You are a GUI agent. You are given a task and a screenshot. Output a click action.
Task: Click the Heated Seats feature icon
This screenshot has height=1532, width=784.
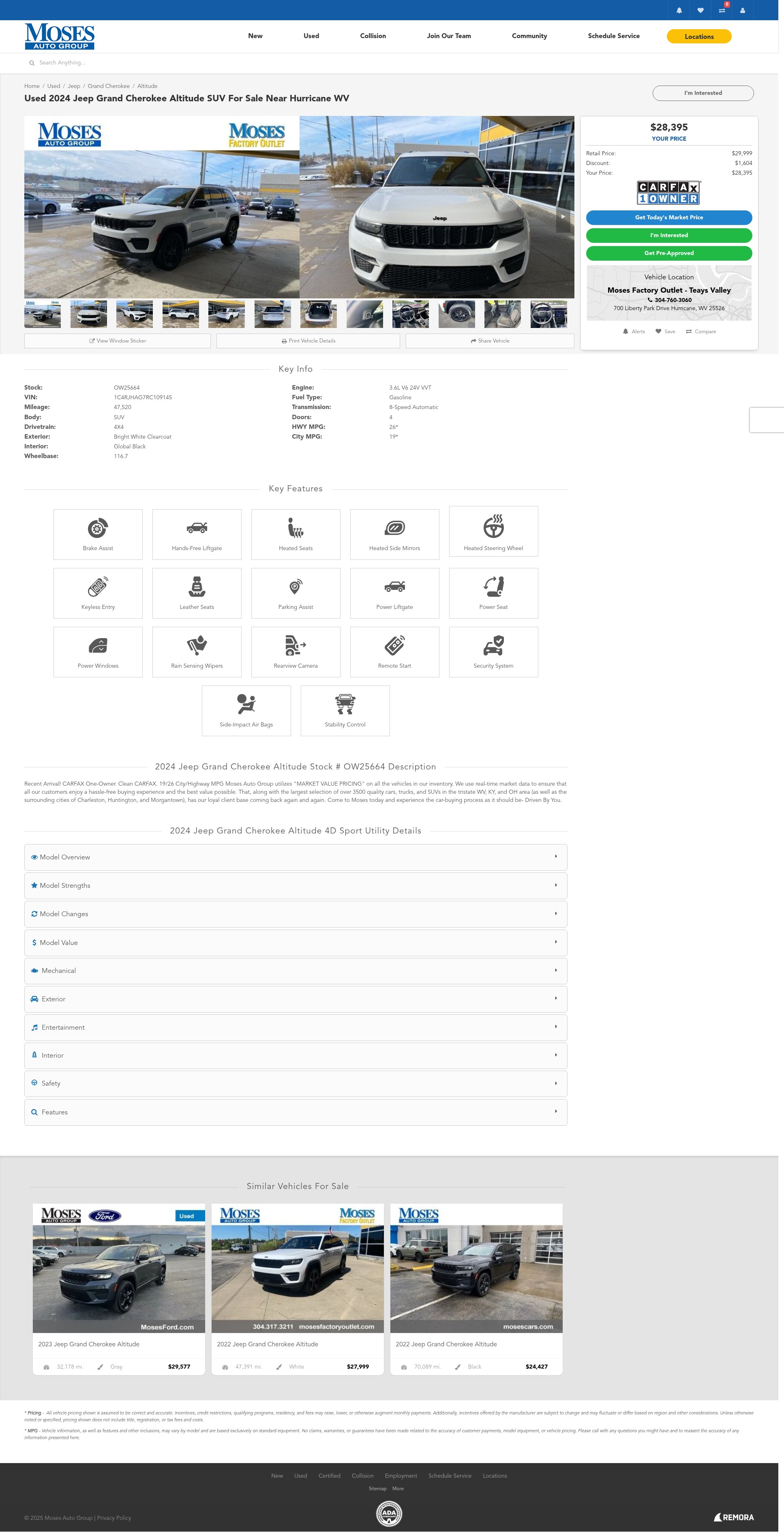pos(296,528)
